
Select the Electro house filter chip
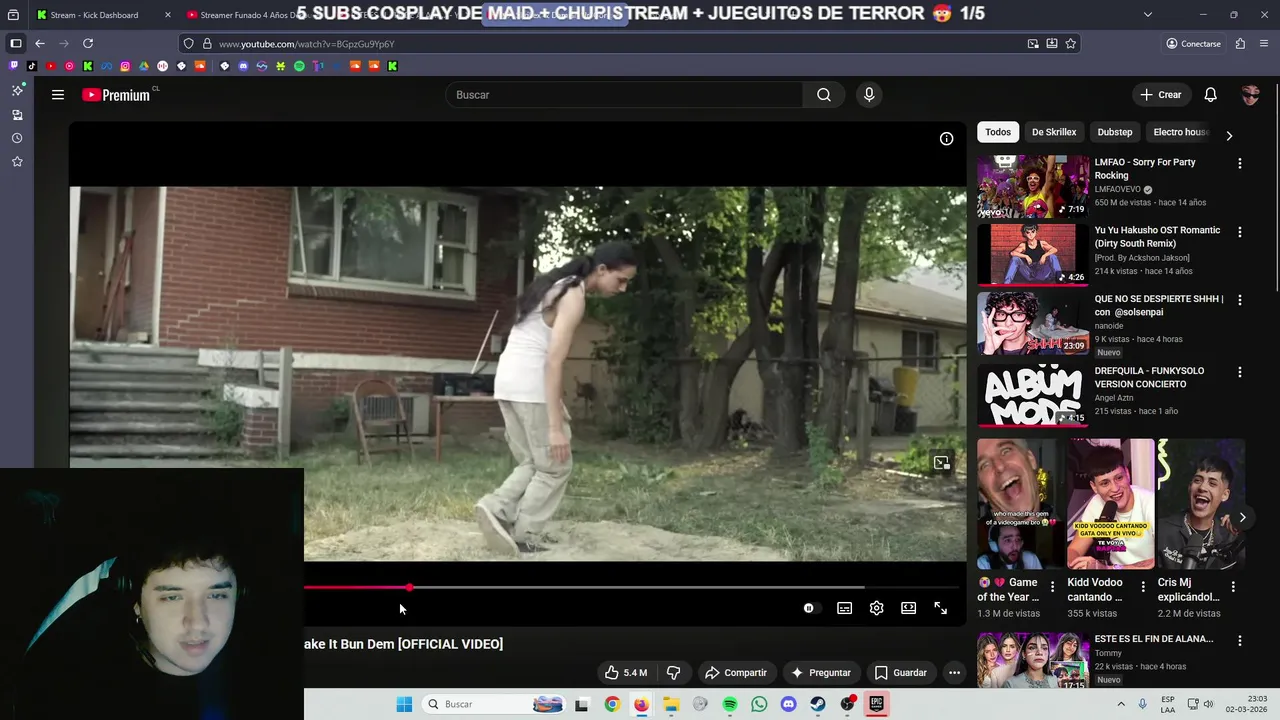click(1181, 132)
